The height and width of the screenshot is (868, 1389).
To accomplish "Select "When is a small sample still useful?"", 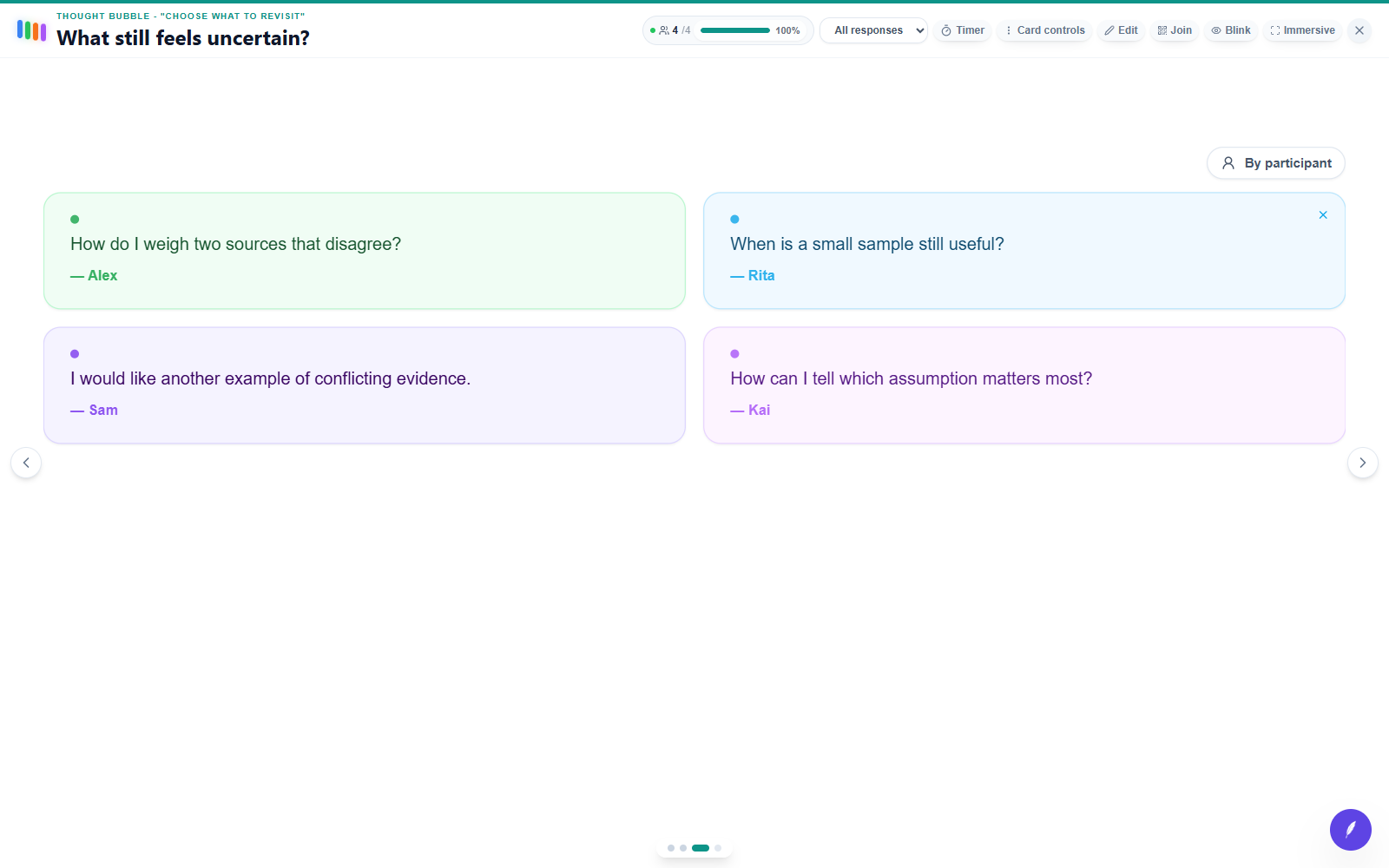I will tap(867, 244).
